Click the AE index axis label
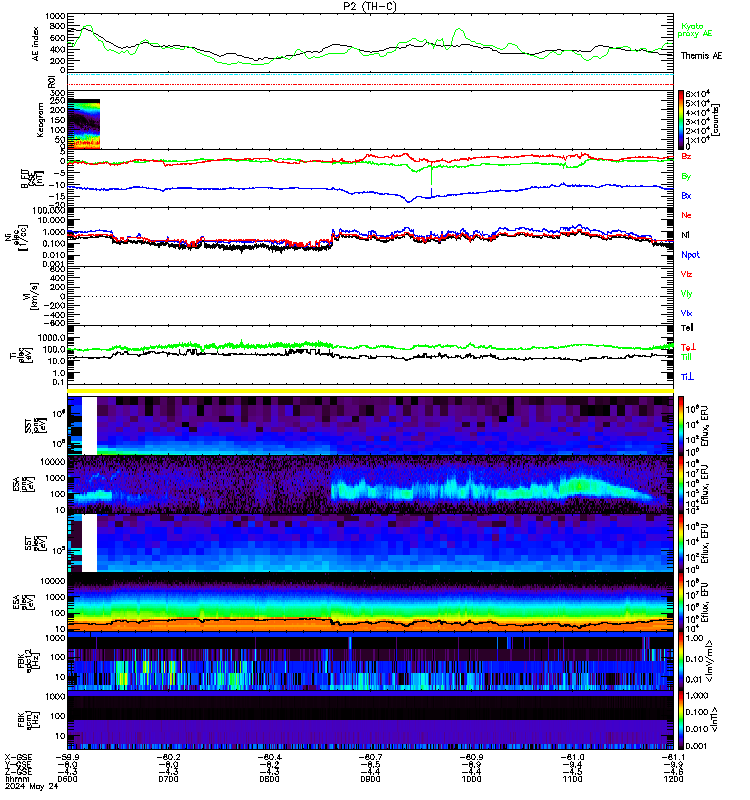 click(x=35, y=44)
